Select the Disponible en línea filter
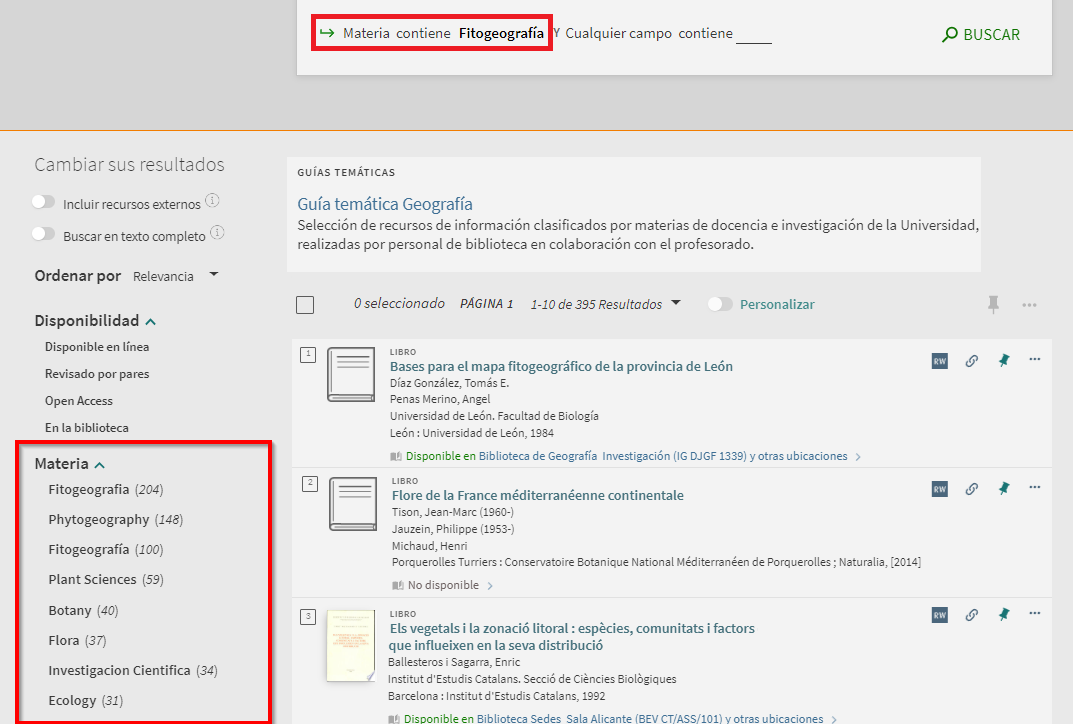1073x724 pixels. 97,347
